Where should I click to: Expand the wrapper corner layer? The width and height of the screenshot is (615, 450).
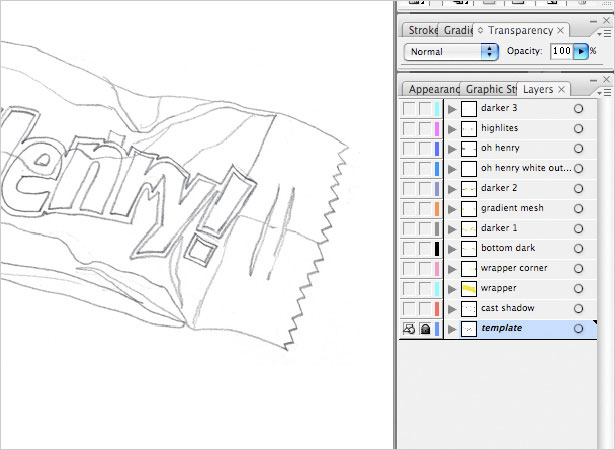point(452,269)
